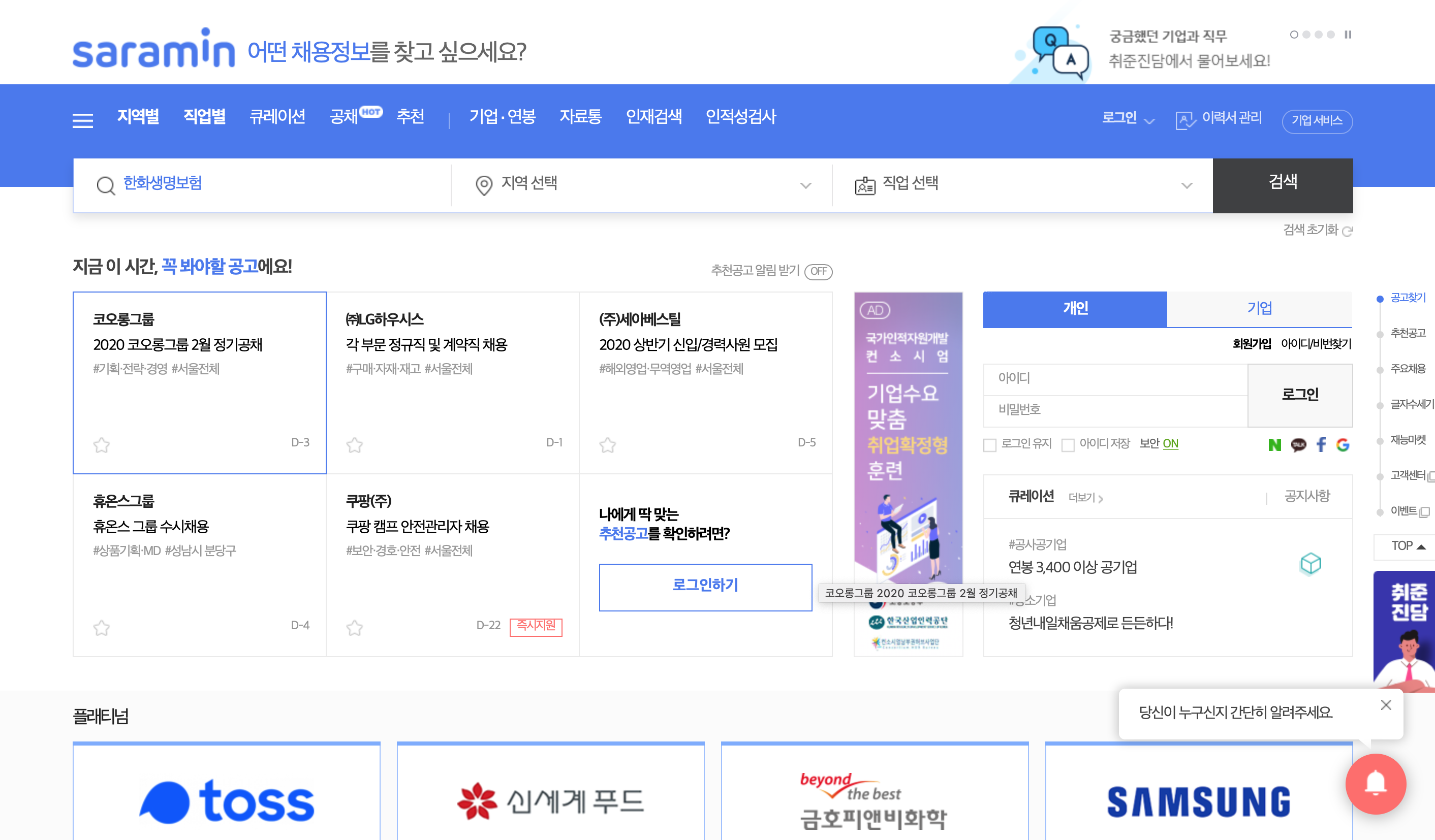Click the toss logo card
The image size is (1435, 840).
click(226, 792)
